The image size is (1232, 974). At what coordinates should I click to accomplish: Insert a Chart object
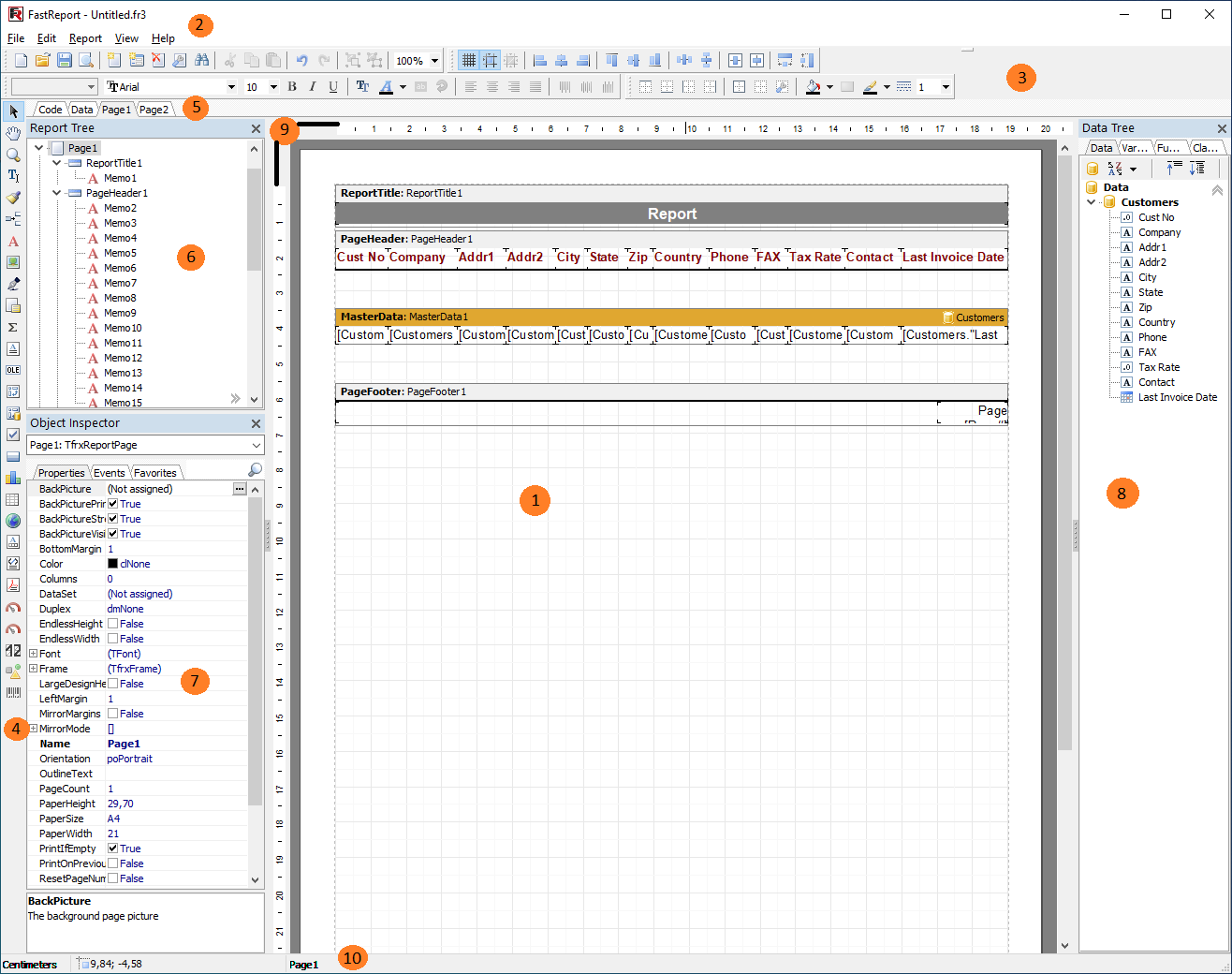click(13, 479)
